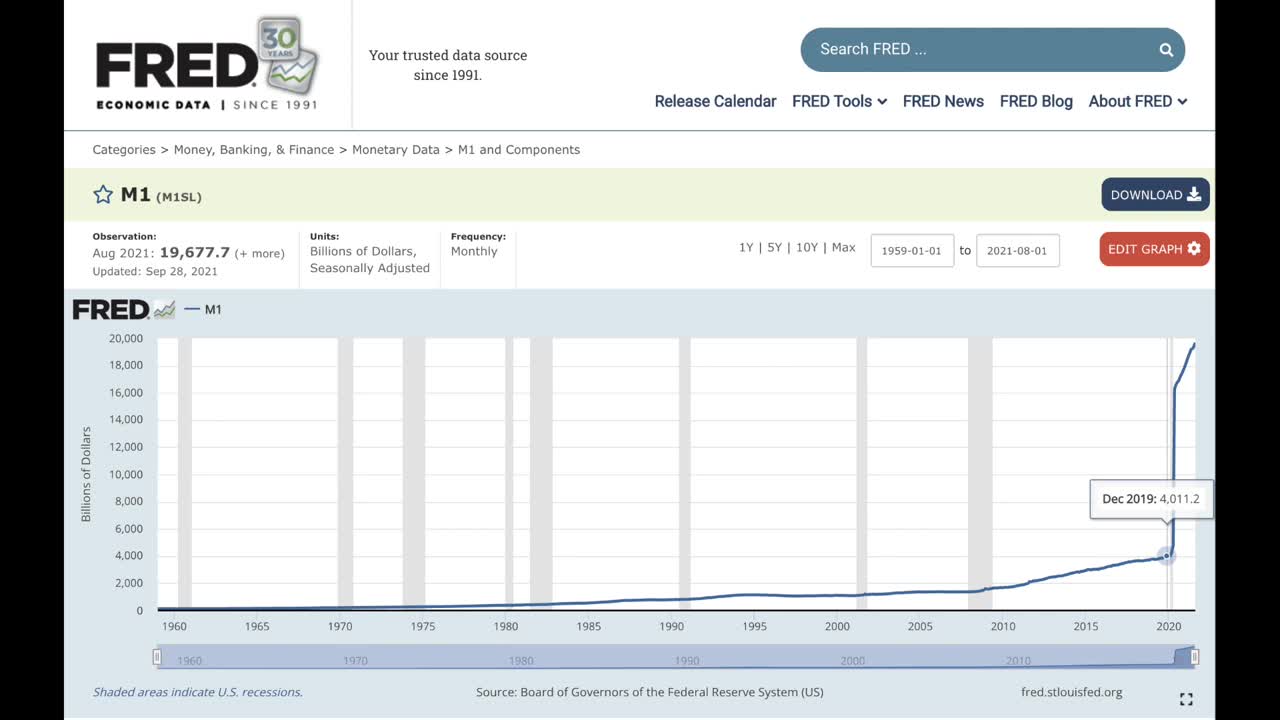Expand the FRED Tools menu

pos(839,101)
